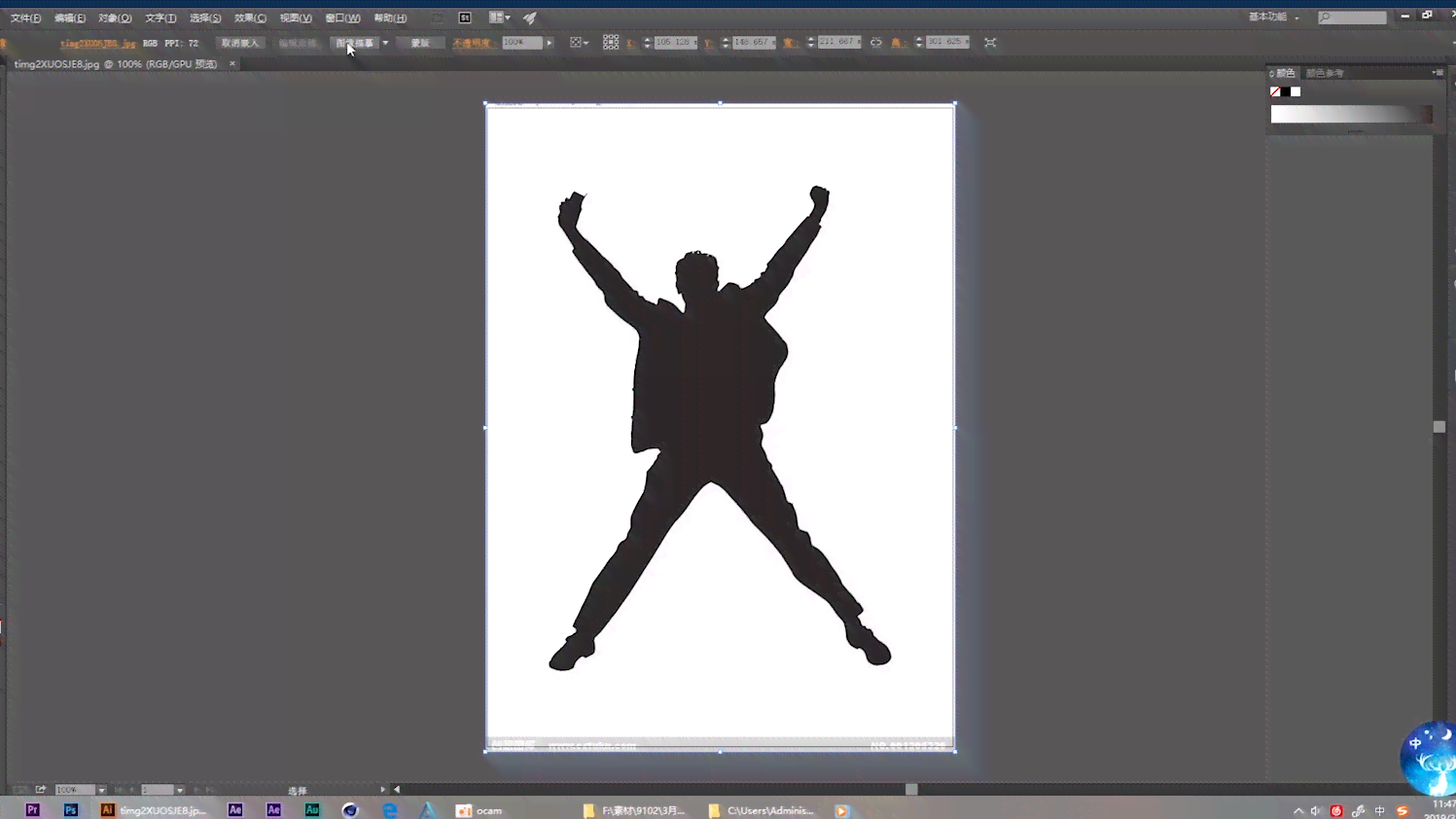Click the jumping man silhouette image

point(718,428)
